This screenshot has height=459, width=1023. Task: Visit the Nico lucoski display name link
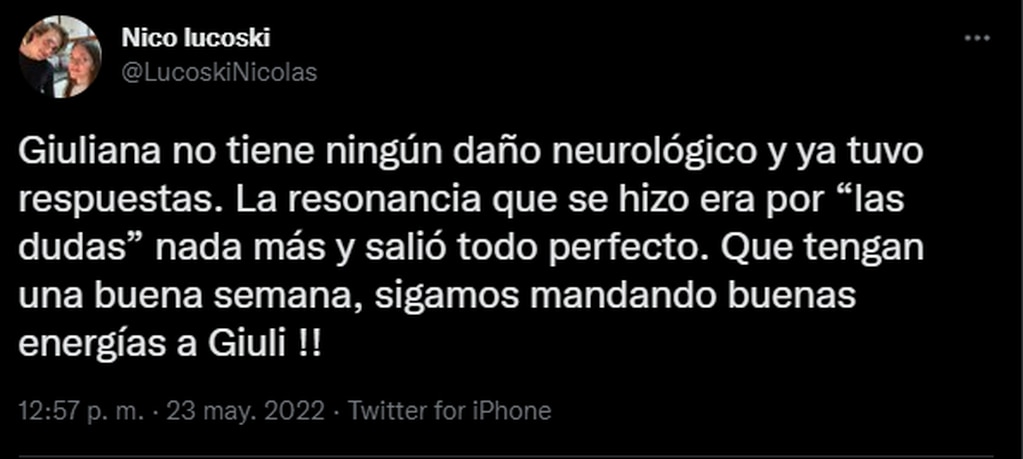[x=196, y=38]
